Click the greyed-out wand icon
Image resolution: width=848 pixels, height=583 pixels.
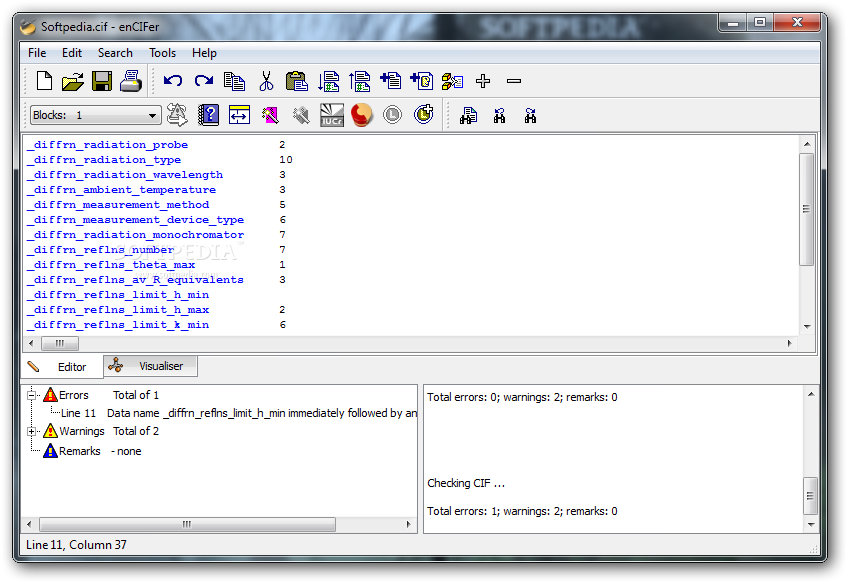click(301, 115)
